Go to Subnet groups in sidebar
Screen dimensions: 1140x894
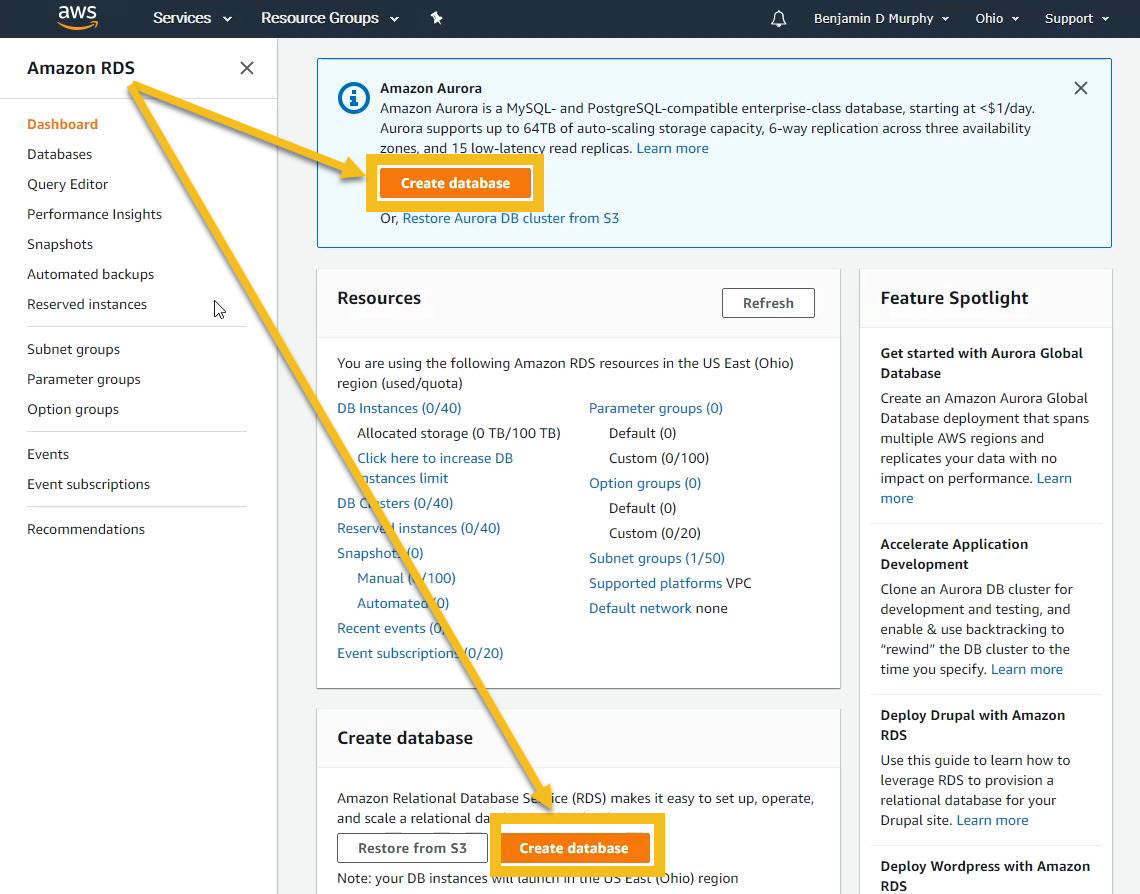click(x=73, y=350)
